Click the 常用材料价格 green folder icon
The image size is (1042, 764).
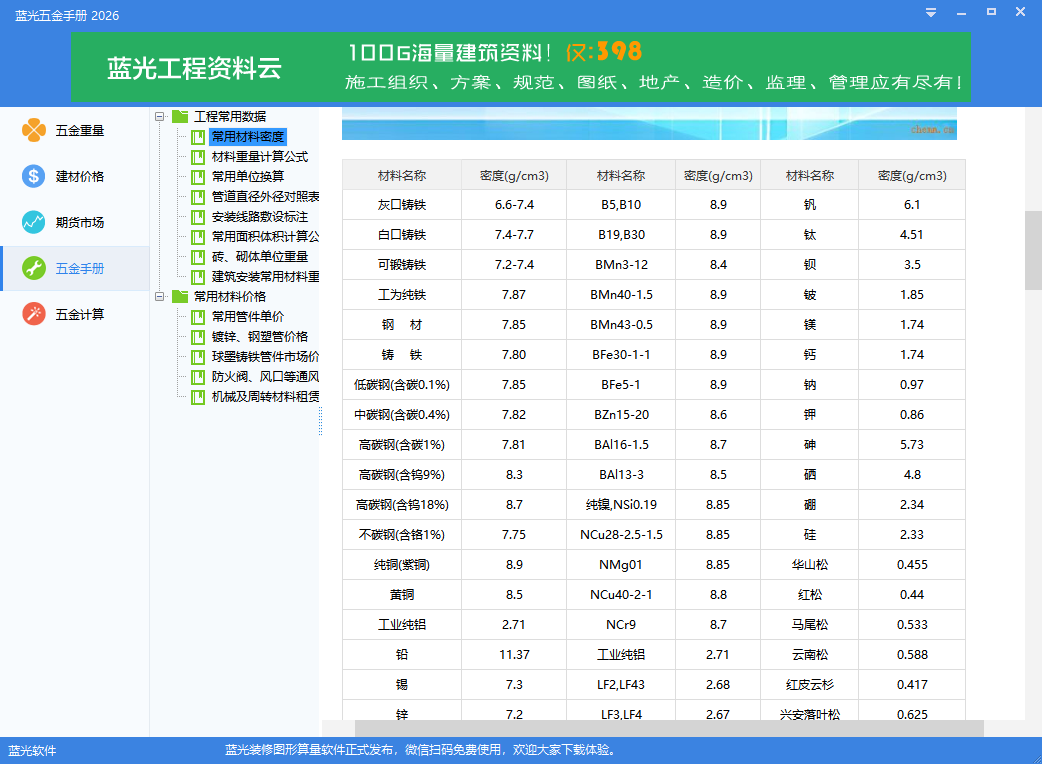(180, 297)
